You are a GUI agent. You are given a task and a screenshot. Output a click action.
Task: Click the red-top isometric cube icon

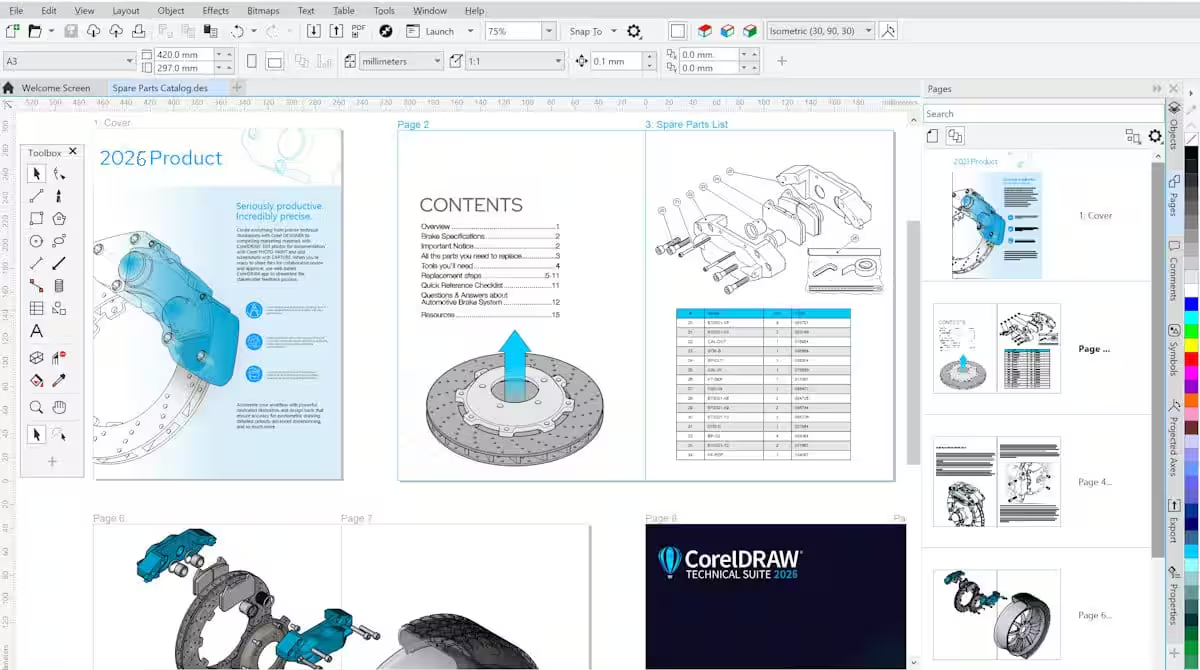coord(705,31)
